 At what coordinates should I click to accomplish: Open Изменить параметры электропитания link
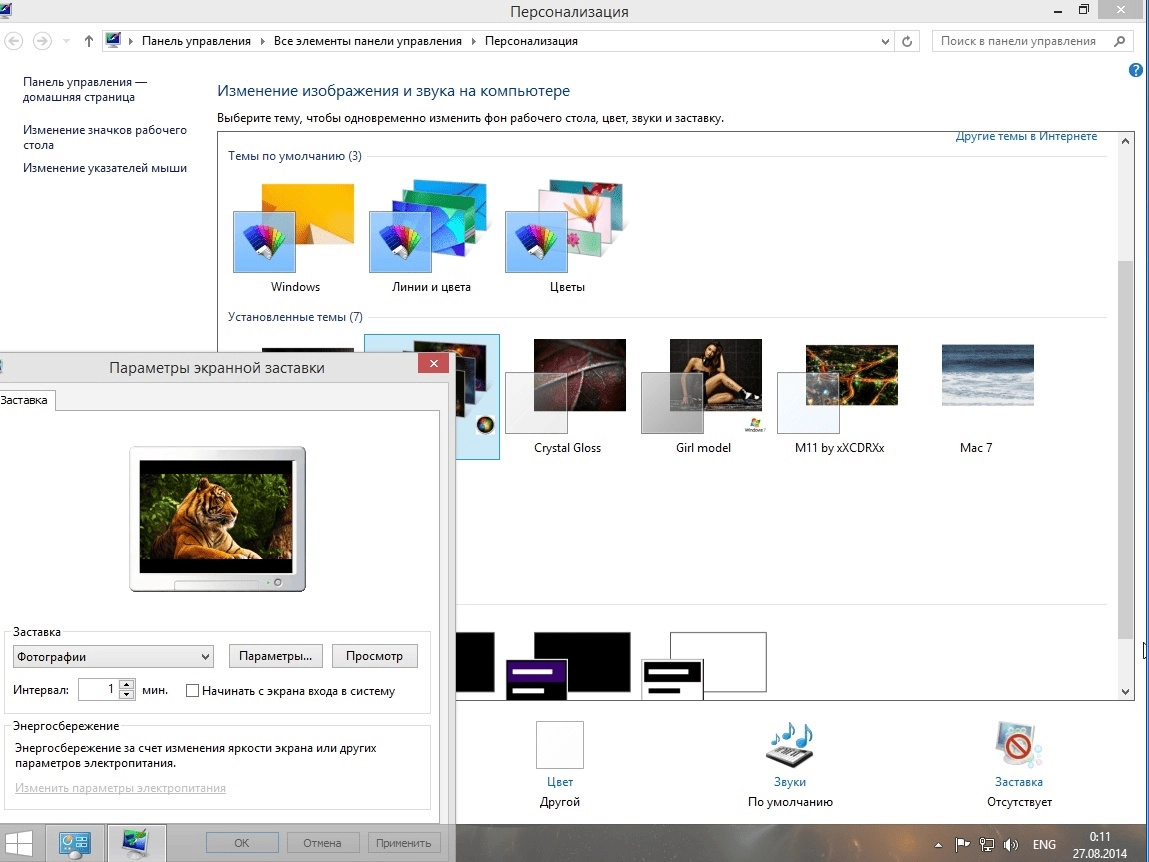point(120,788)
